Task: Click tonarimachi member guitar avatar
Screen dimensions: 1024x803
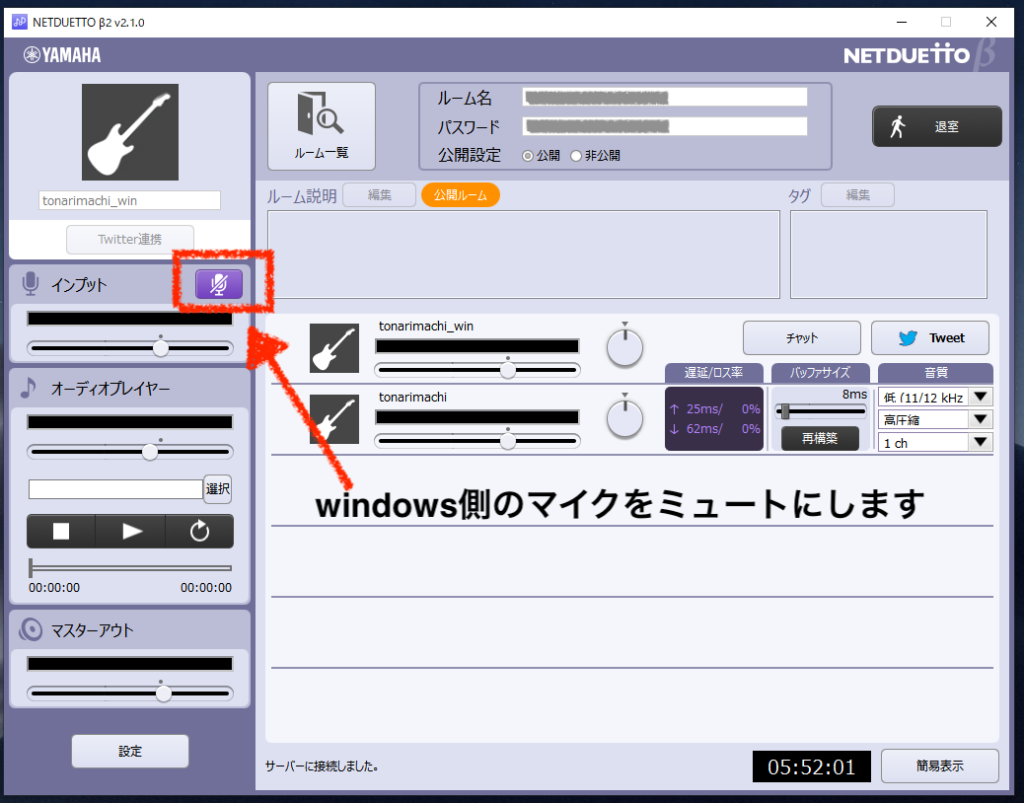Action: click(x=334, y=419)
